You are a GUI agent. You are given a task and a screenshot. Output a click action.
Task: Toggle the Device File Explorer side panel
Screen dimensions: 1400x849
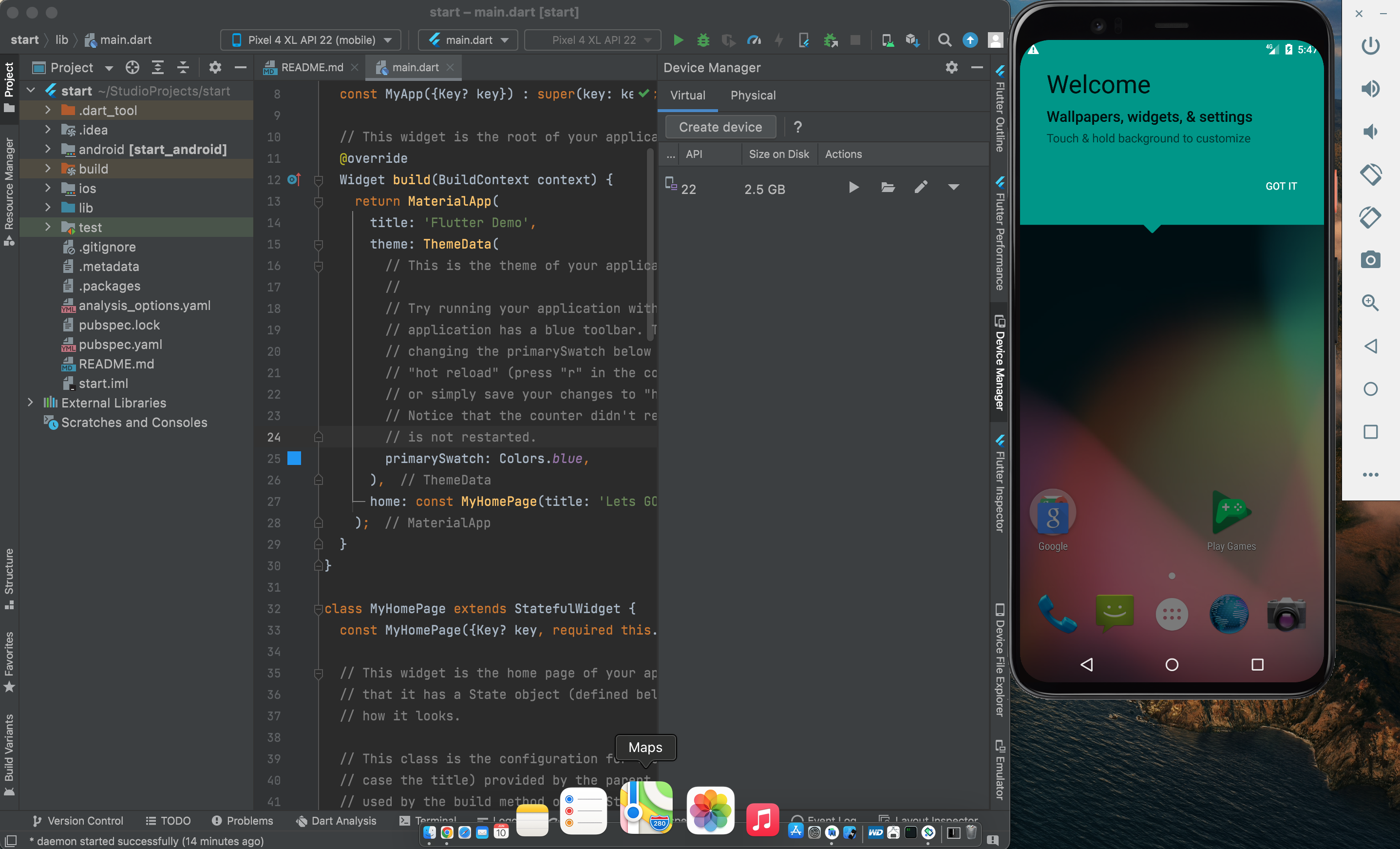pyautogui.click(x=1000, y=659)
